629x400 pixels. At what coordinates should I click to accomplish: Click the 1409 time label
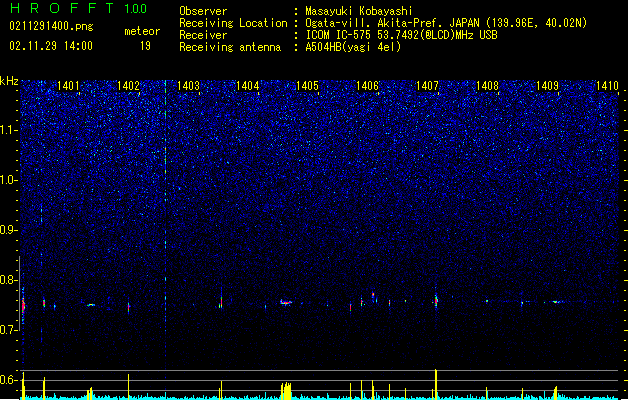click(x=548, y=86)
